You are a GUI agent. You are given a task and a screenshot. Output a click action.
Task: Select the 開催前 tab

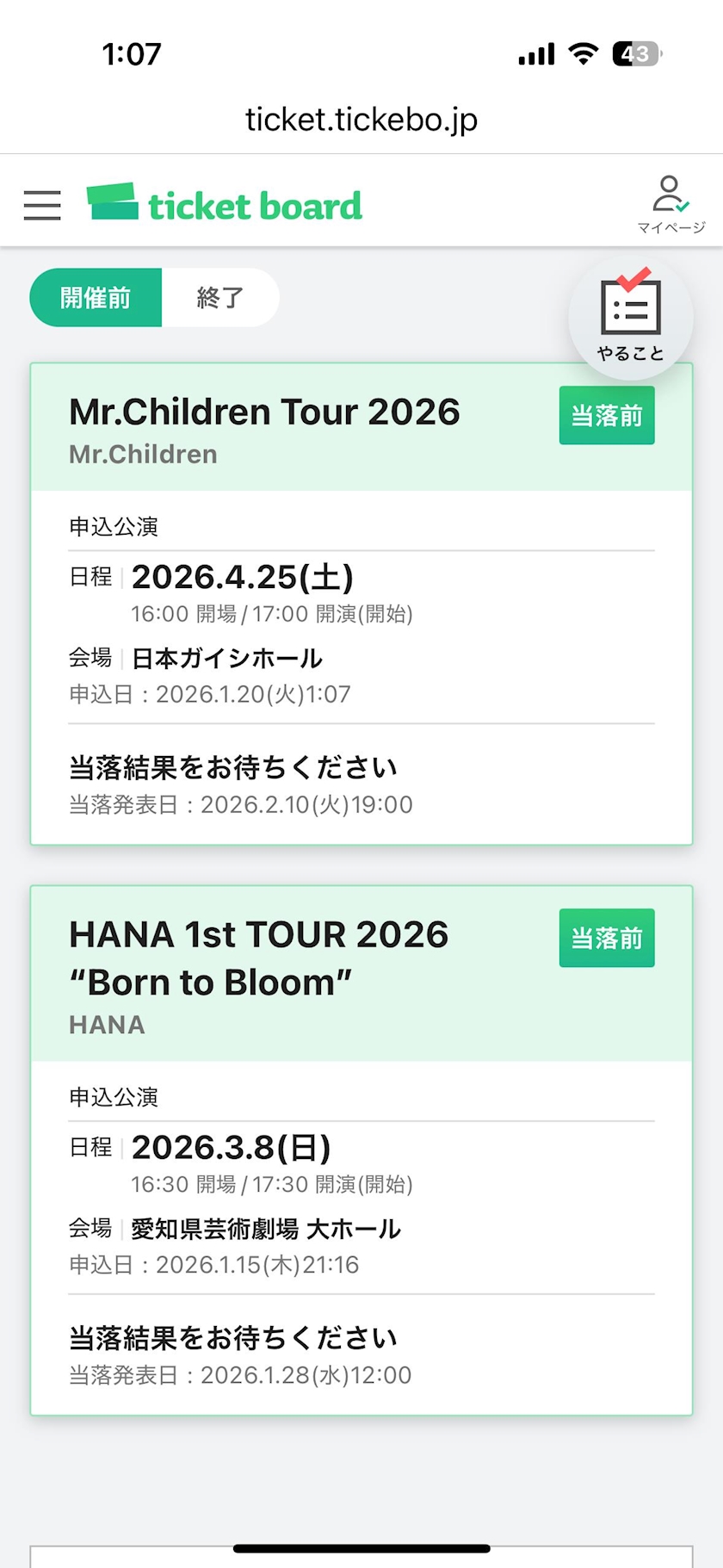(96, 298)
